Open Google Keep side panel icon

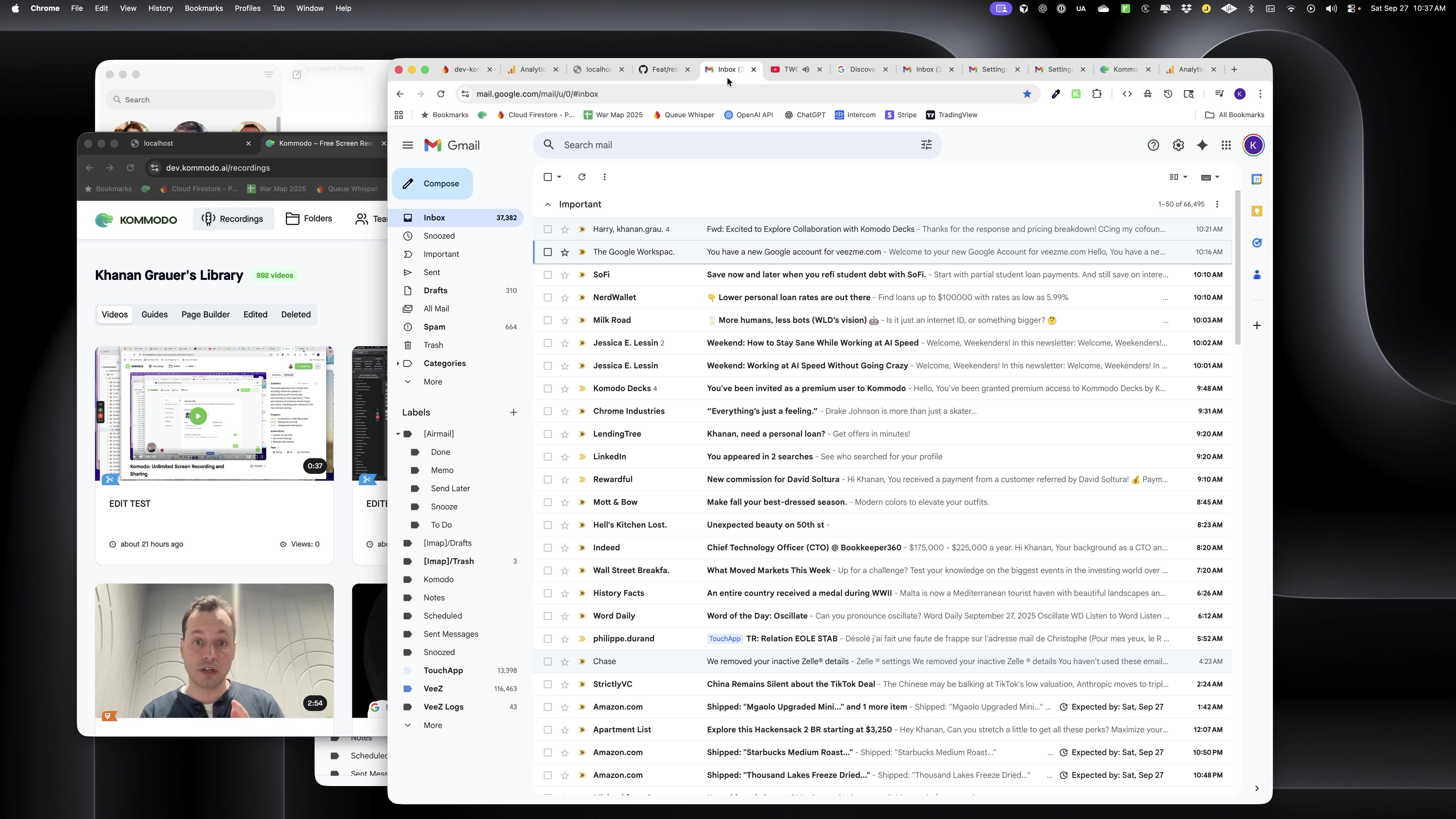pos(1257,211)
